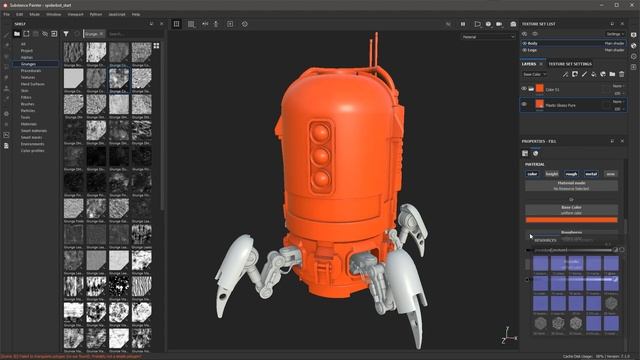Open the Material viewport mode dropdown

tap(489, 37)
